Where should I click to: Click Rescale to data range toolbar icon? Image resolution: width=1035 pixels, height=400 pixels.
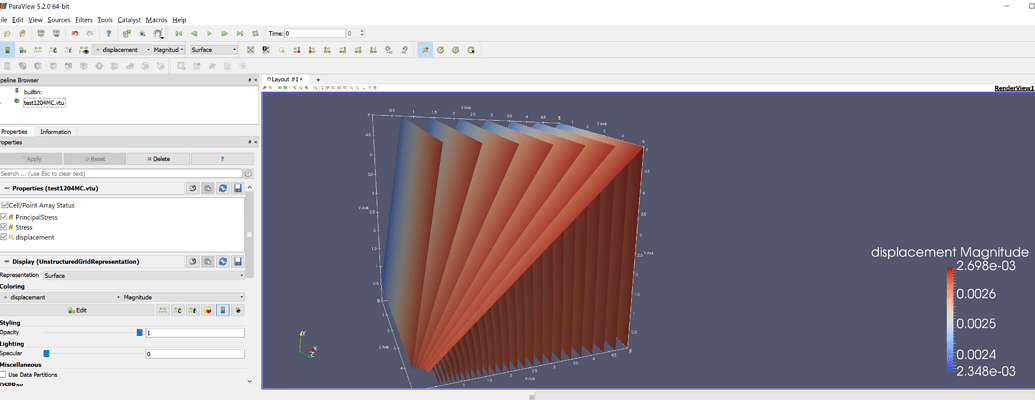coord(38,50)
